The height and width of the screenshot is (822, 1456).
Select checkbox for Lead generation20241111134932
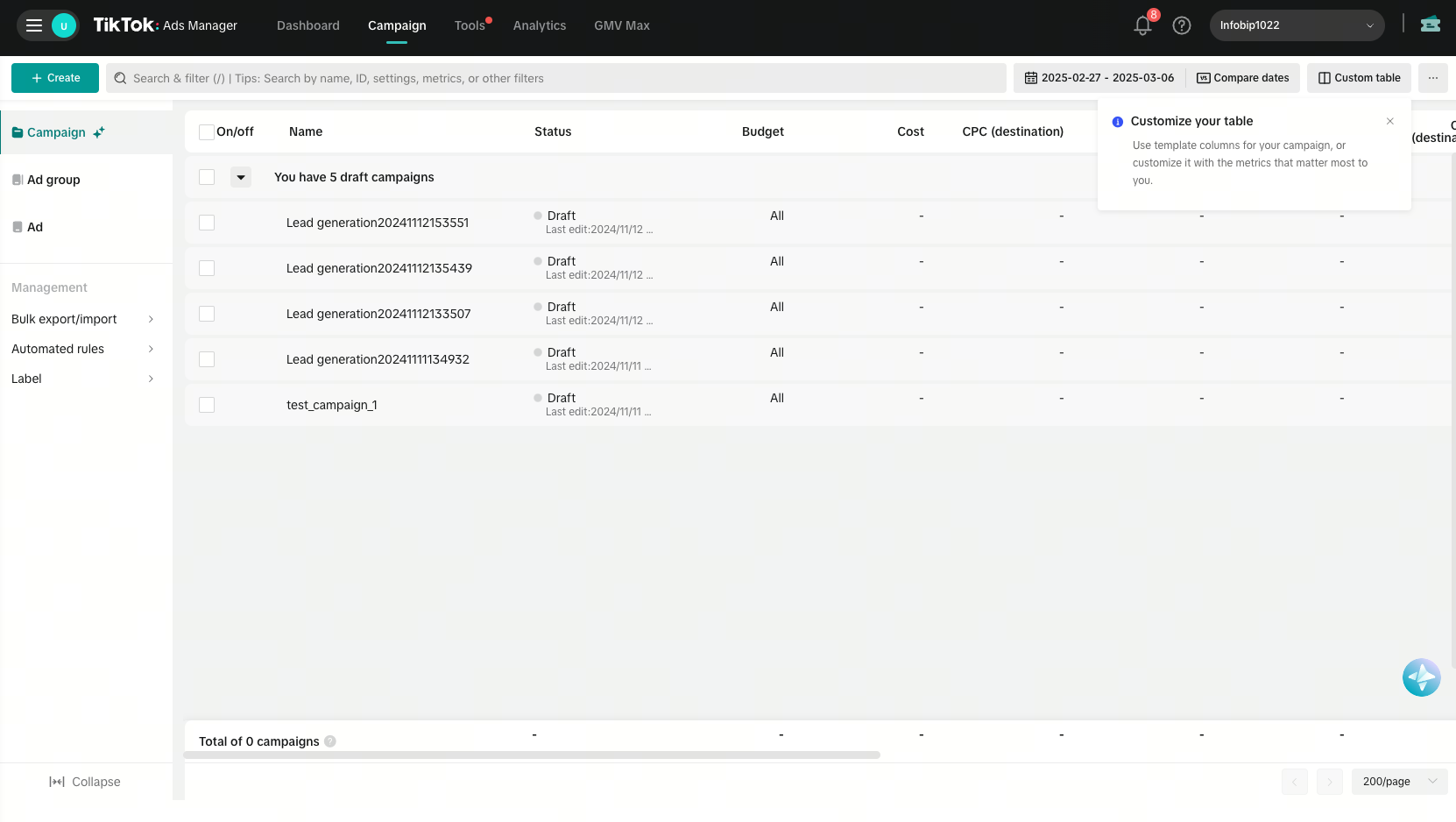[207, 359]
